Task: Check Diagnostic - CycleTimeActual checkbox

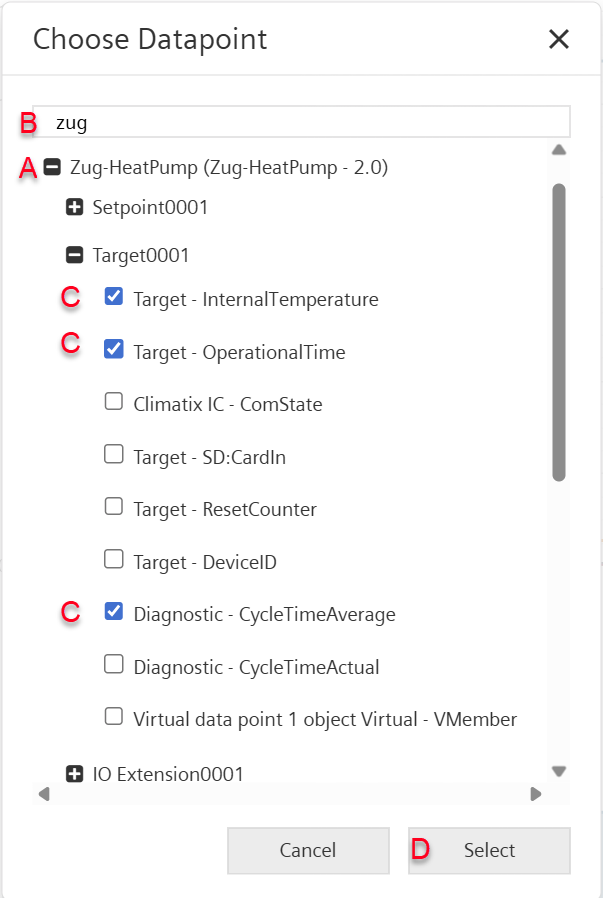Action: click(114, 665)
